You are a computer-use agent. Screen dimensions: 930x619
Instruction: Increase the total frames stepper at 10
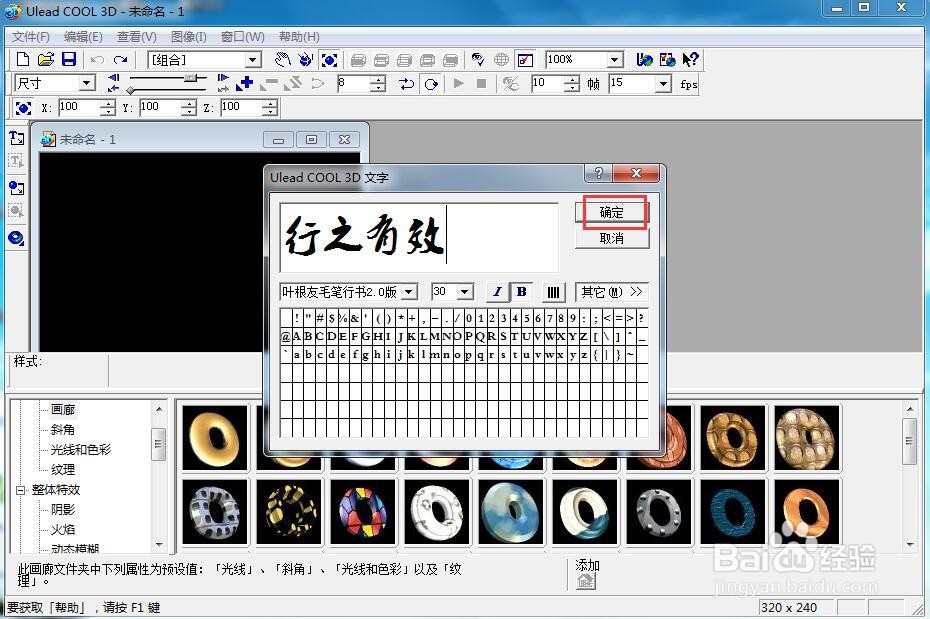[x=572, y=79]
